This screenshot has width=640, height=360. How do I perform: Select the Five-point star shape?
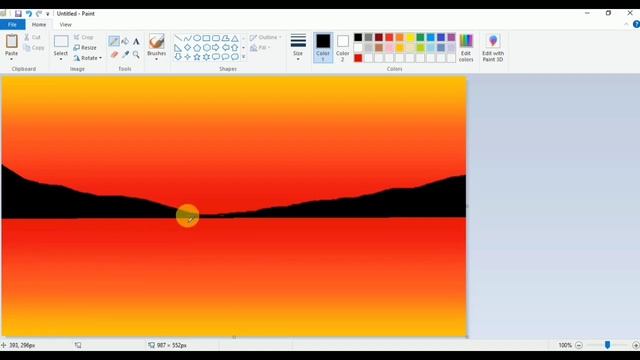coord(197,57)
